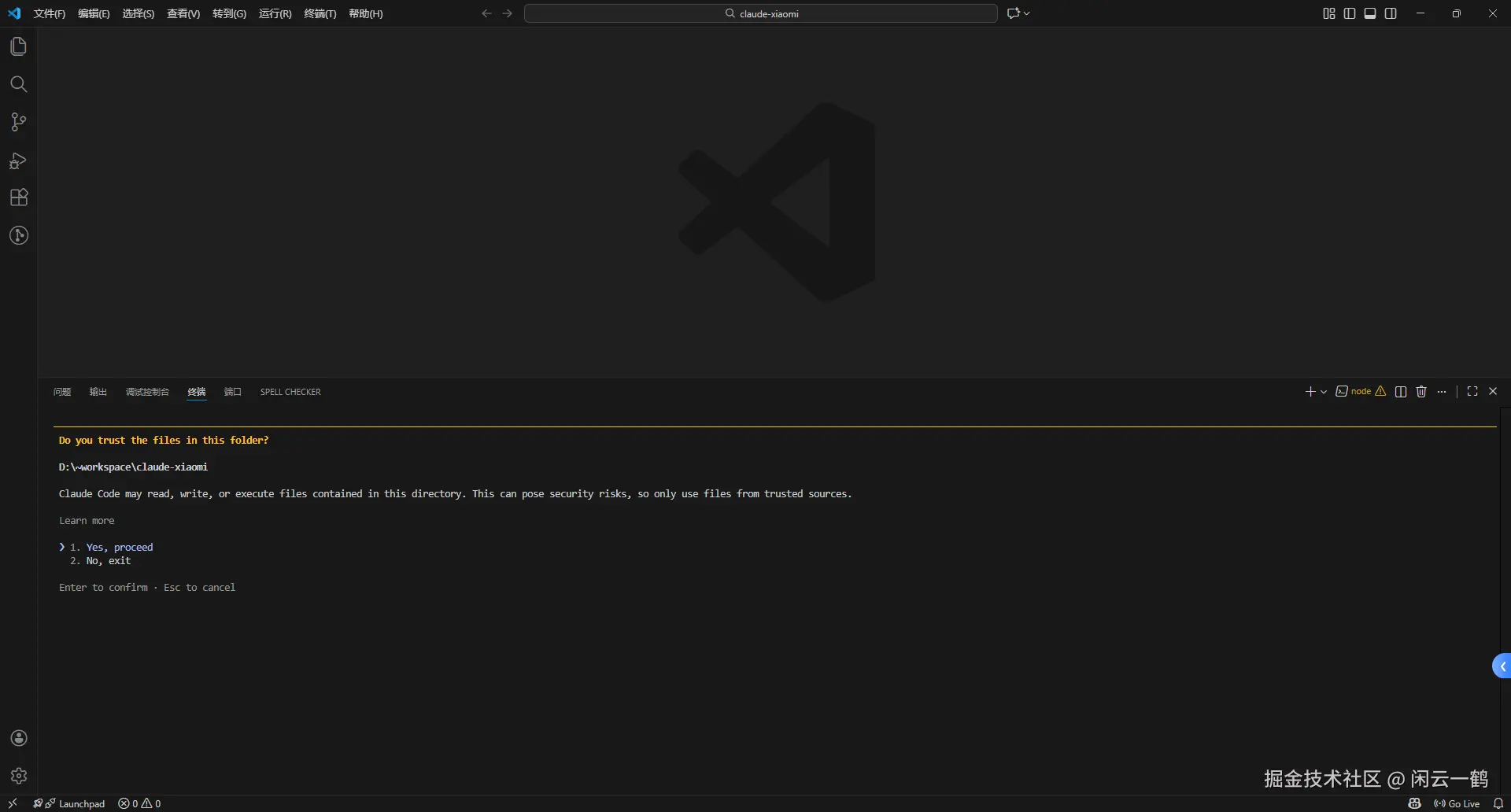Select the 终端 (Terminal) tab
This screenshot has height=812, width=1511.
tap(197, 392)
